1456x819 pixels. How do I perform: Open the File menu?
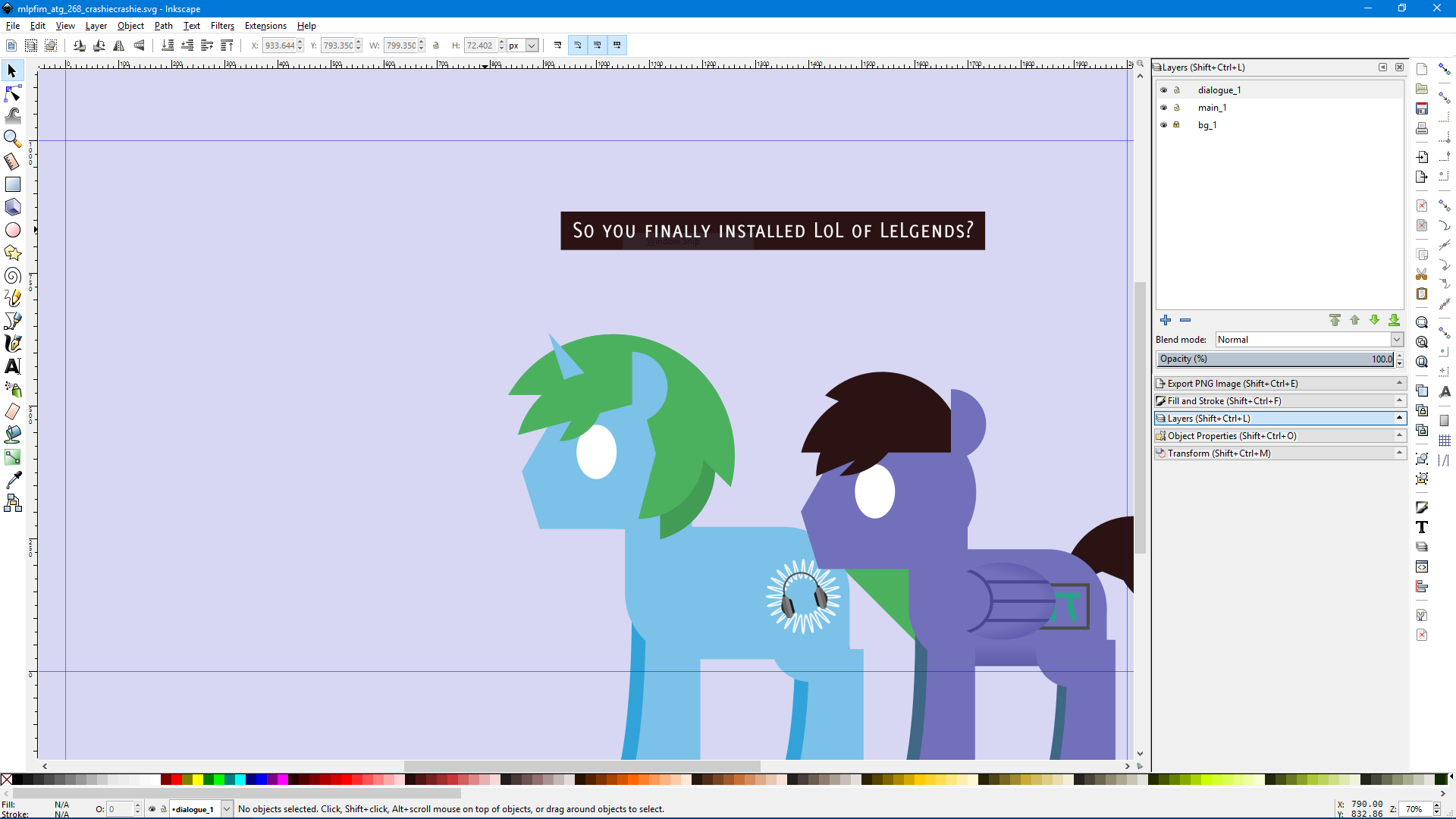point(13,26)
